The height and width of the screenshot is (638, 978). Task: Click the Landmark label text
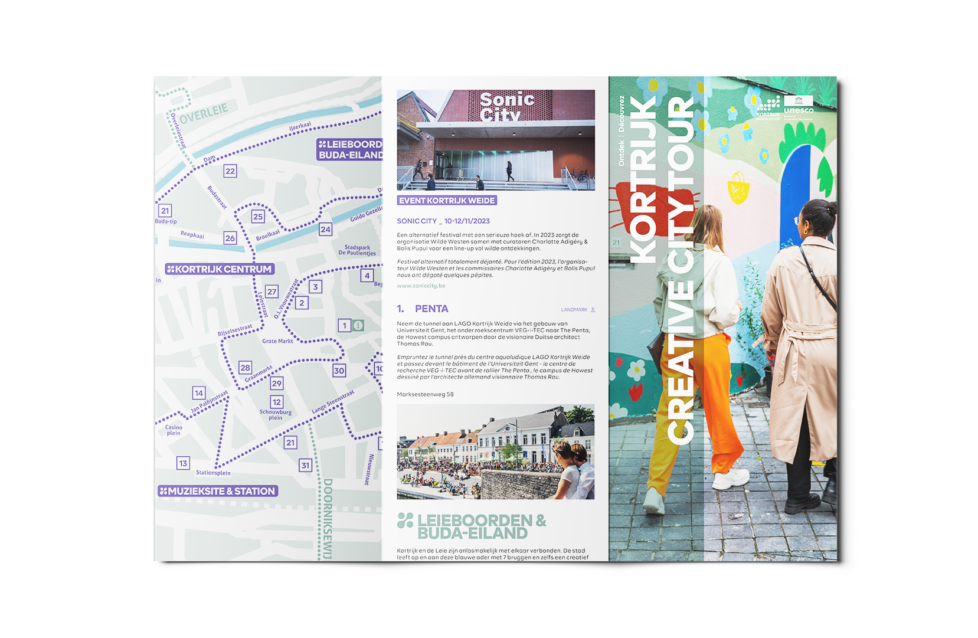[574, 310]
